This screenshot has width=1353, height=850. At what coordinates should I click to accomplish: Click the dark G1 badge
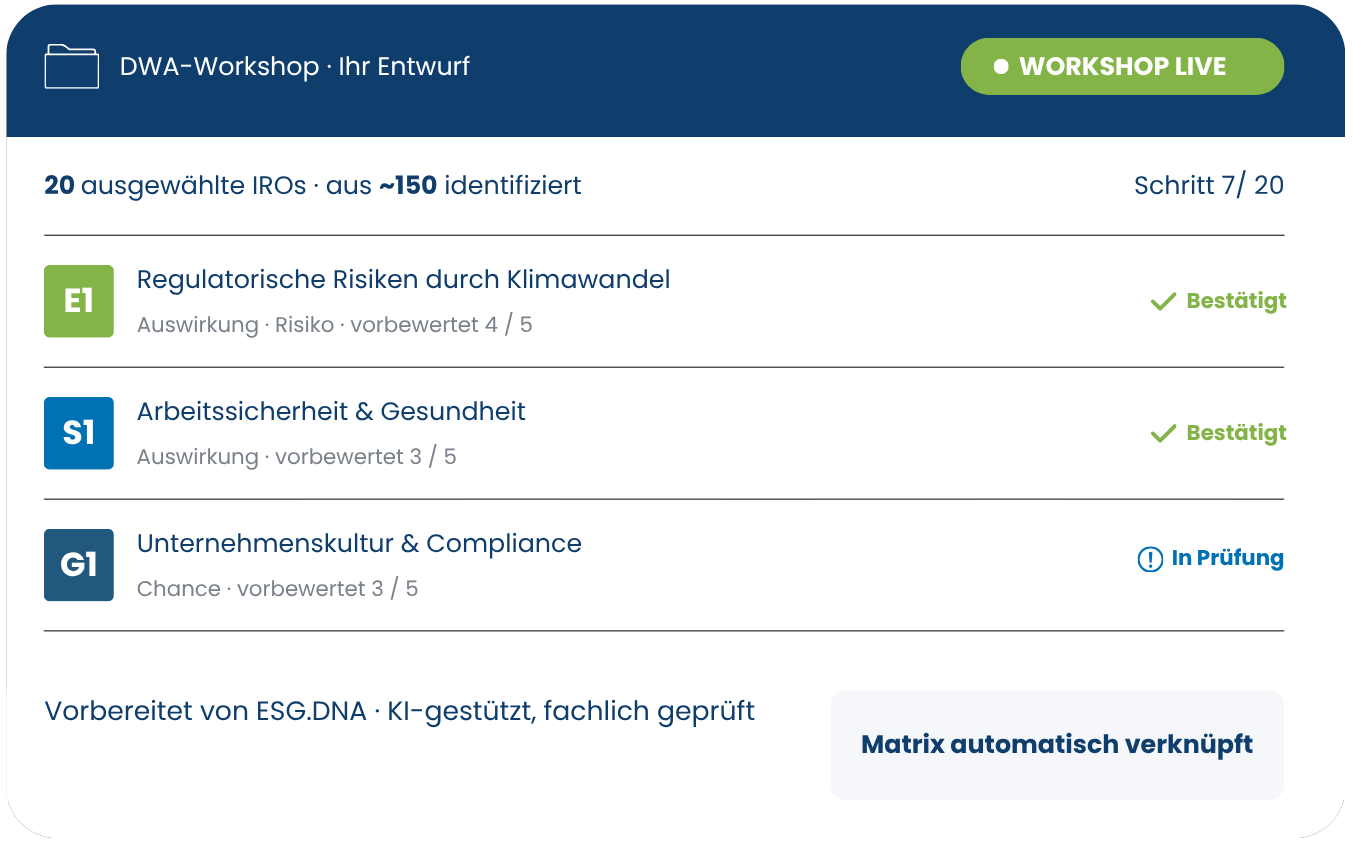click(x=79, y=565)
